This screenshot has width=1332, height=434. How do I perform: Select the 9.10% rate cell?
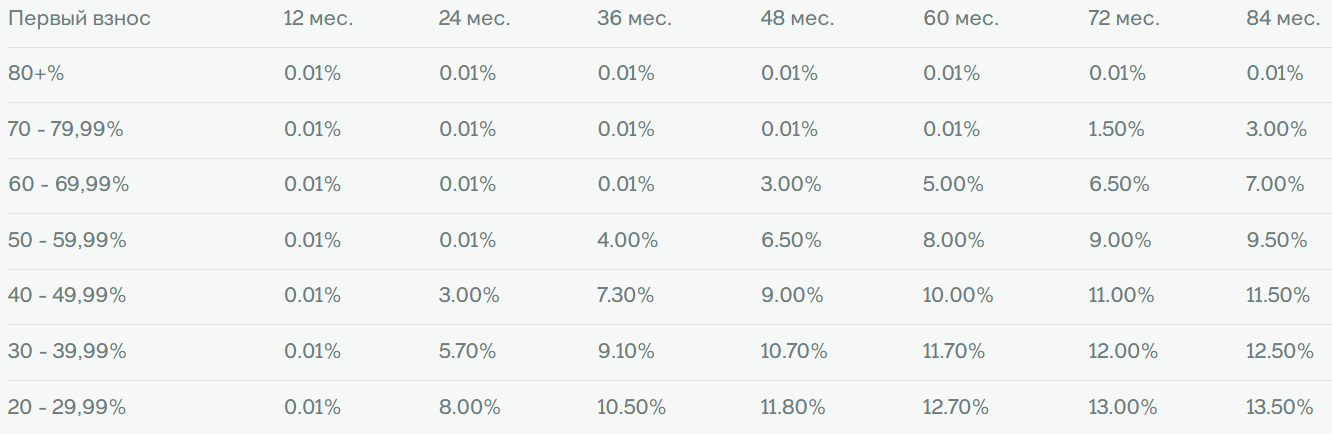point(626,351)
